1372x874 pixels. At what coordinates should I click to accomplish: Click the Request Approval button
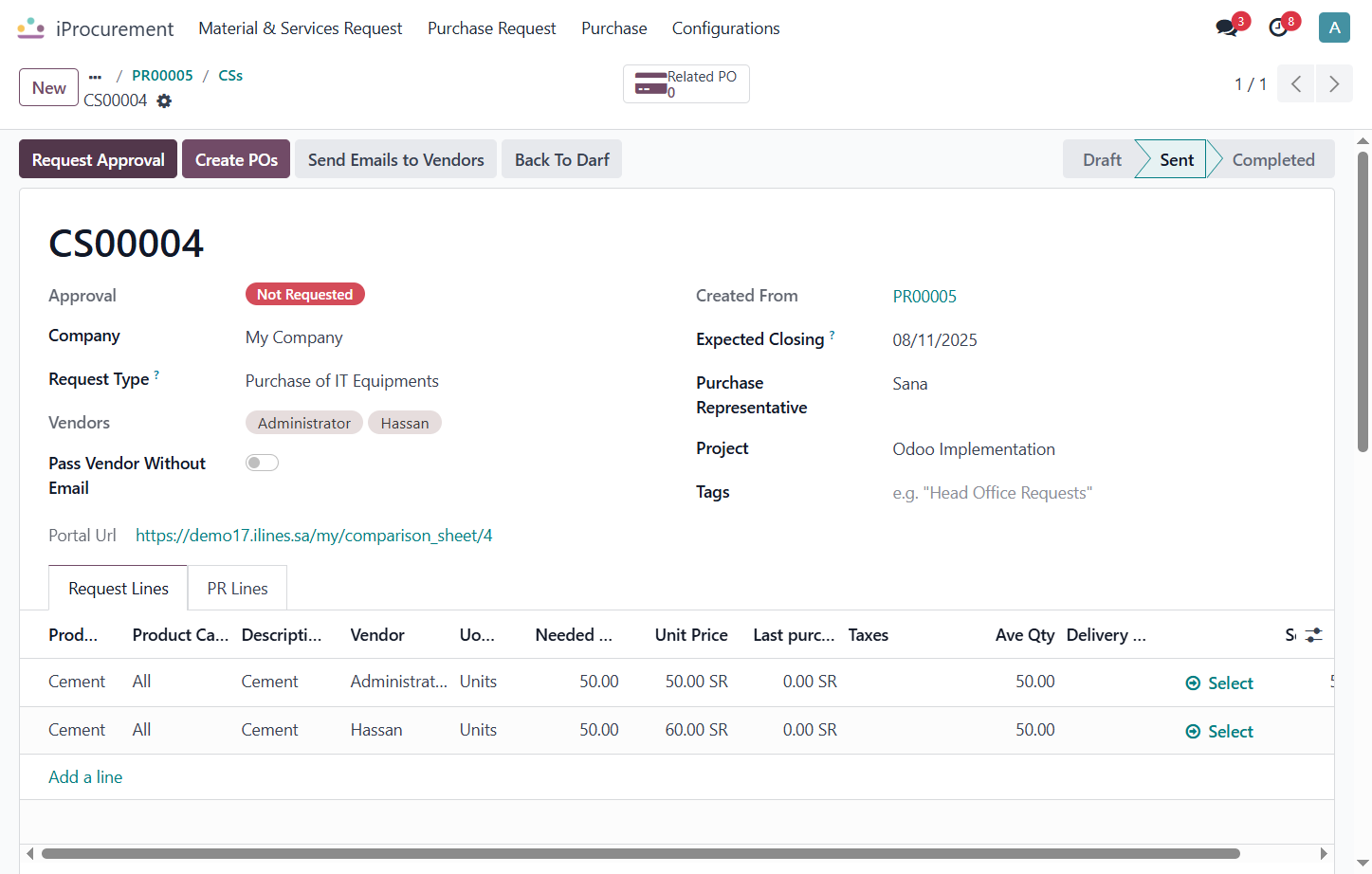[x=98, y=159]
